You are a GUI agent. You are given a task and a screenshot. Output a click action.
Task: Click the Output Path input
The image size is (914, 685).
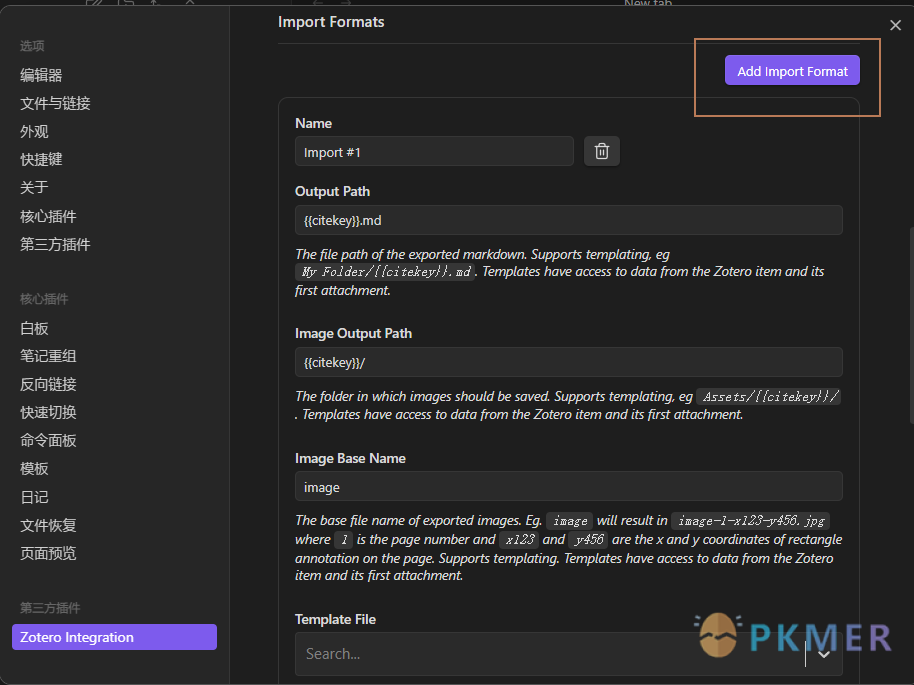click(x=568, y=220)
